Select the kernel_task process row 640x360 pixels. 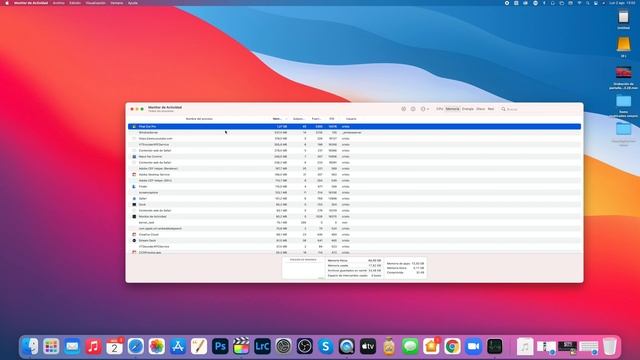point(354,222)
